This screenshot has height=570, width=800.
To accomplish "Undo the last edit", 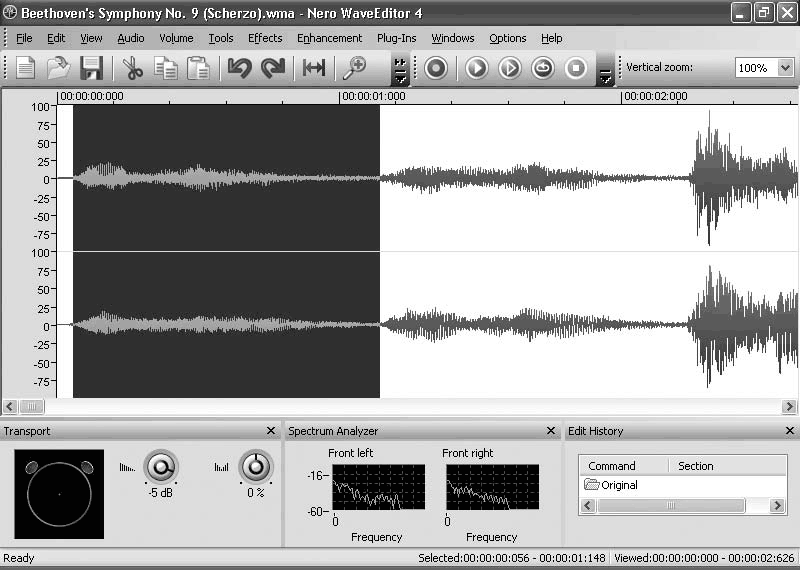I will point(239,68).
